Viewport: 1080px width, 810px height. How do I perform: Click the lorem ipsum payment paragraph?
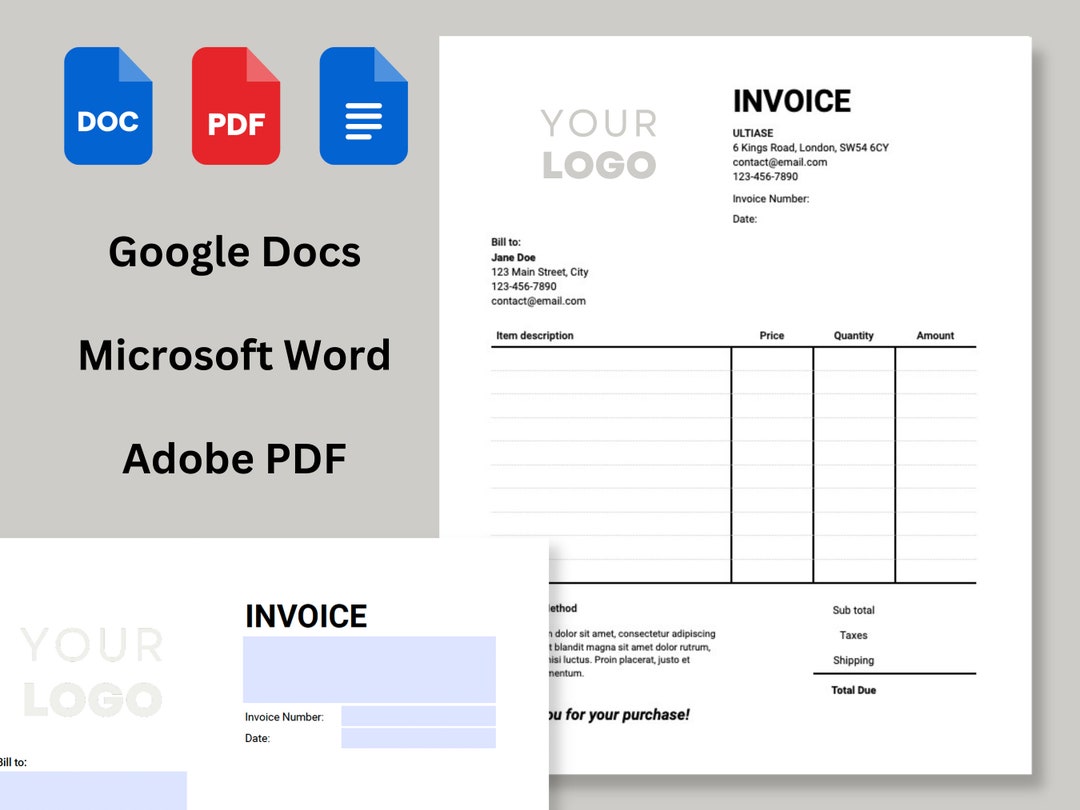pyautogui.click(x=632, y=653)
